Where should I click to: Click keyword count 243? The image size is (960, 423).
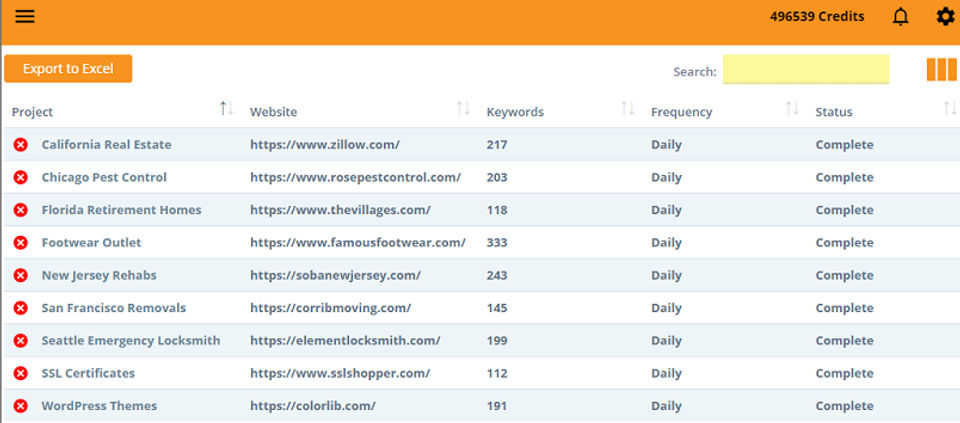click(497, 275)
